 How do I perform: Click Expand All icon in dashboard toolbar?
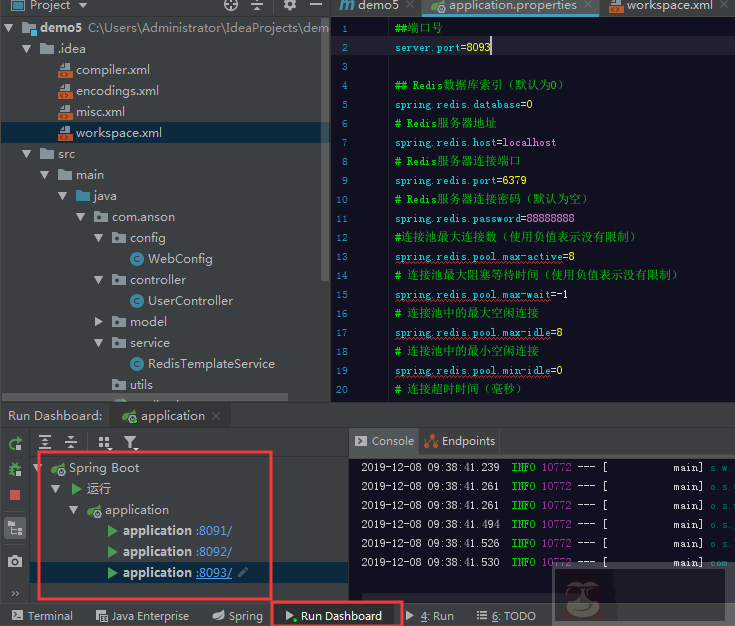tap(45, 442)
